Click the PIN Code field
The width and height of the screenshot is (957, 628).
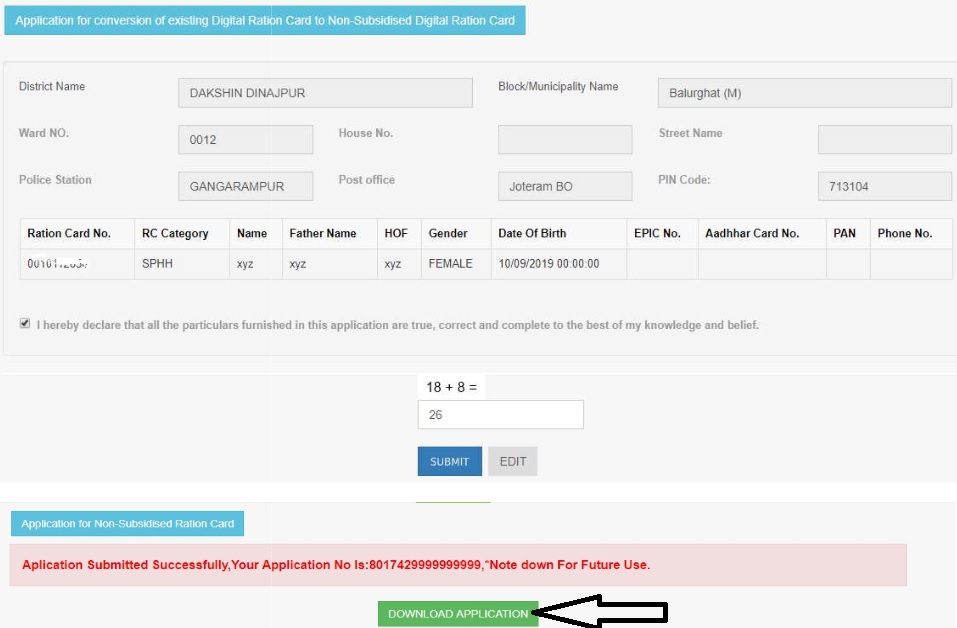pos(884,186)
